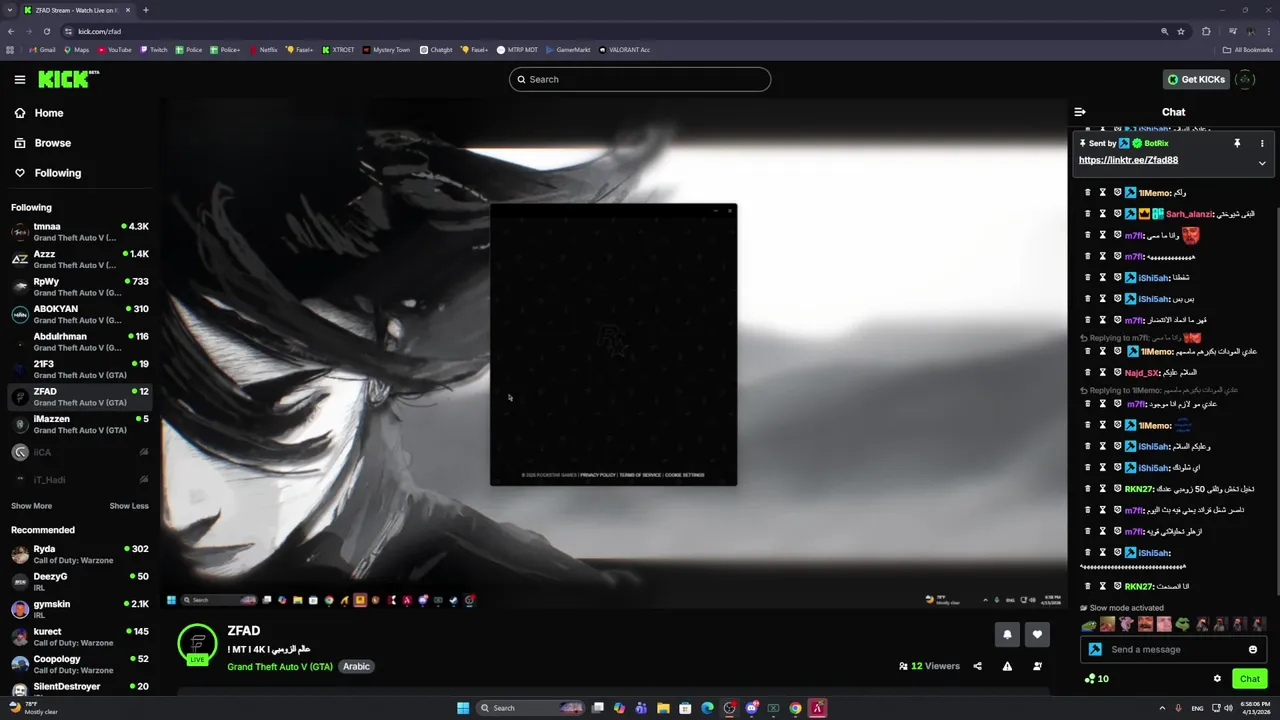Open pinned message three-dot options
This screenshot has width=1280, height=720.
(1262, 143)
